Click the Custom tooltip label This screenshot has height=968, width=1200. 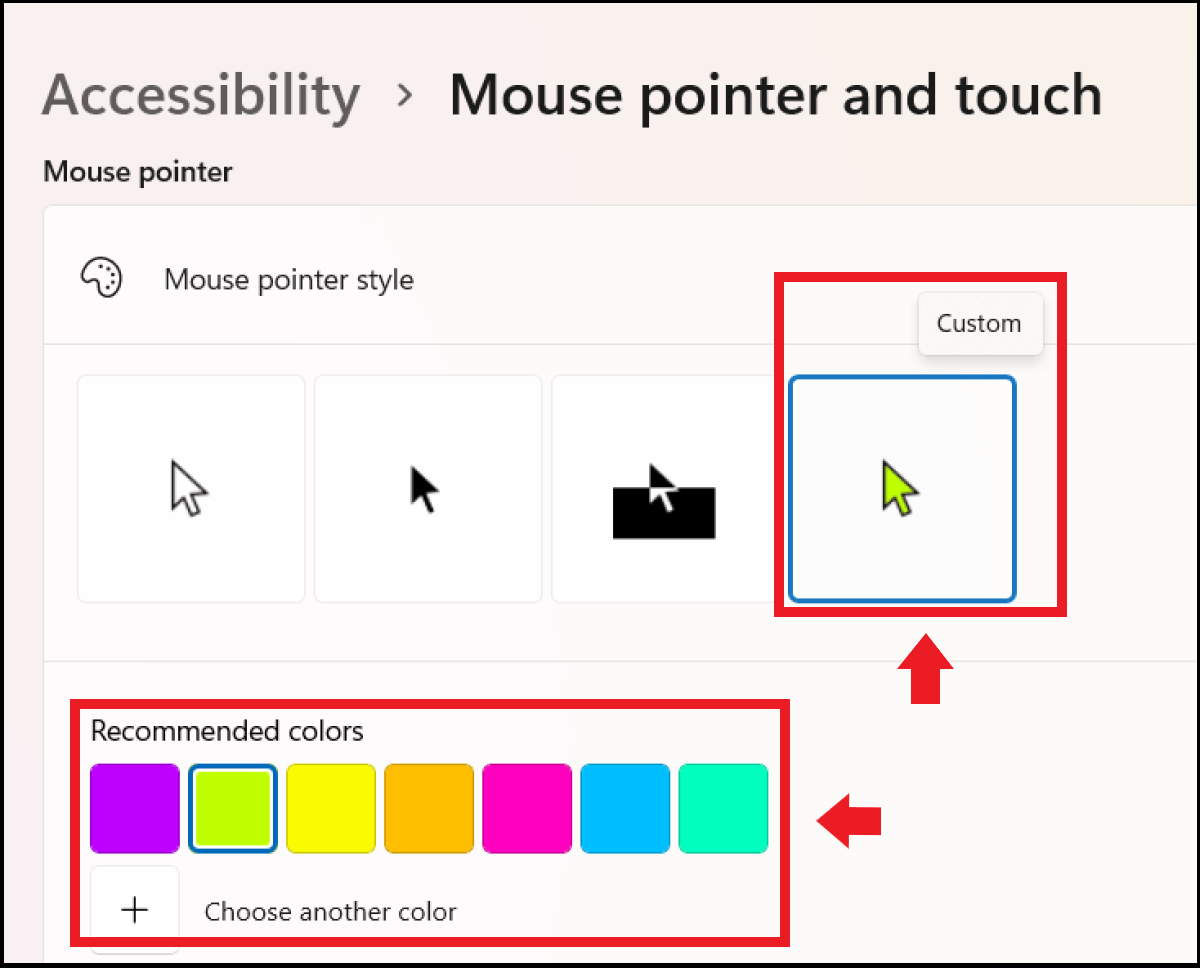[979, 323]
